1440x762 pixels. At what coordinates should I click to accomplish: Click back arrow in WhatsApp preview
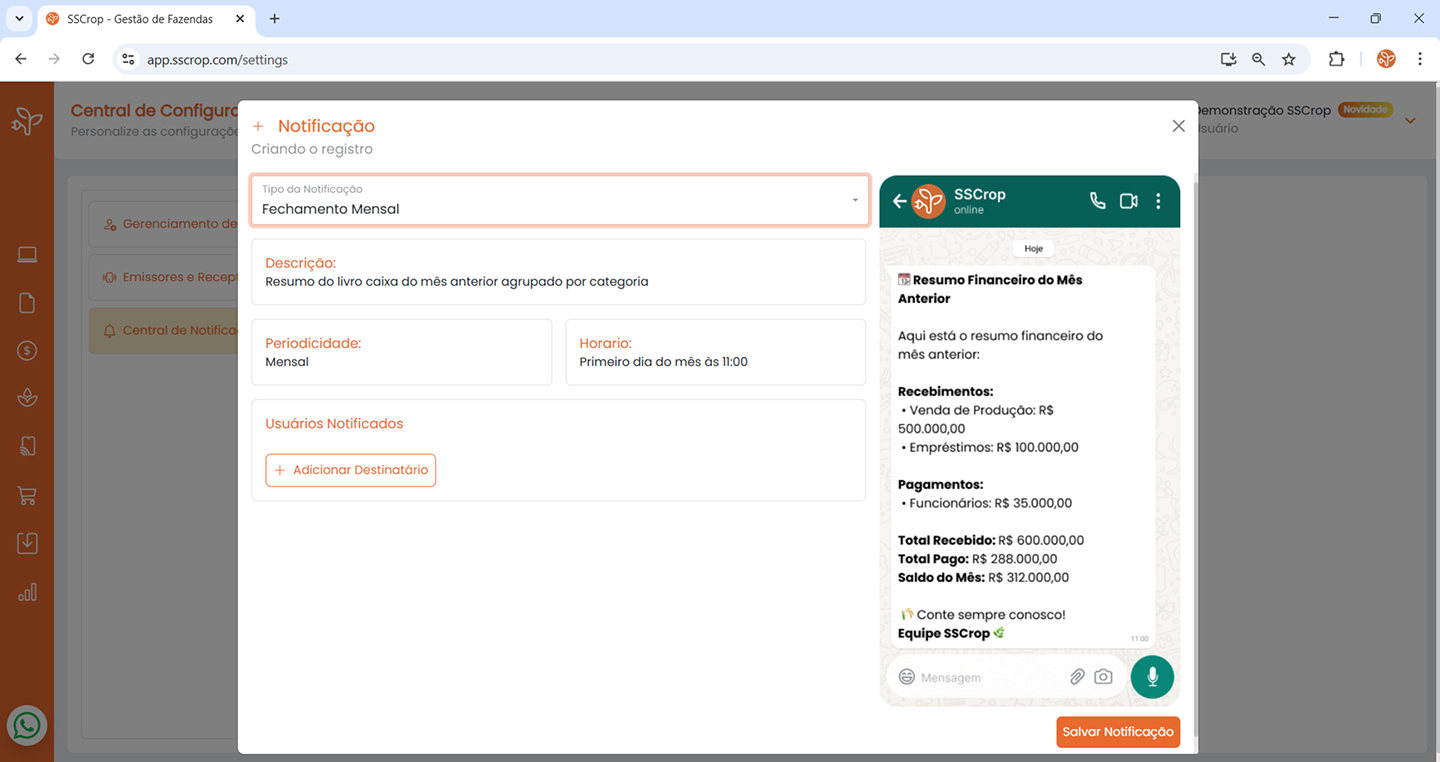click(x=899, y=201)
